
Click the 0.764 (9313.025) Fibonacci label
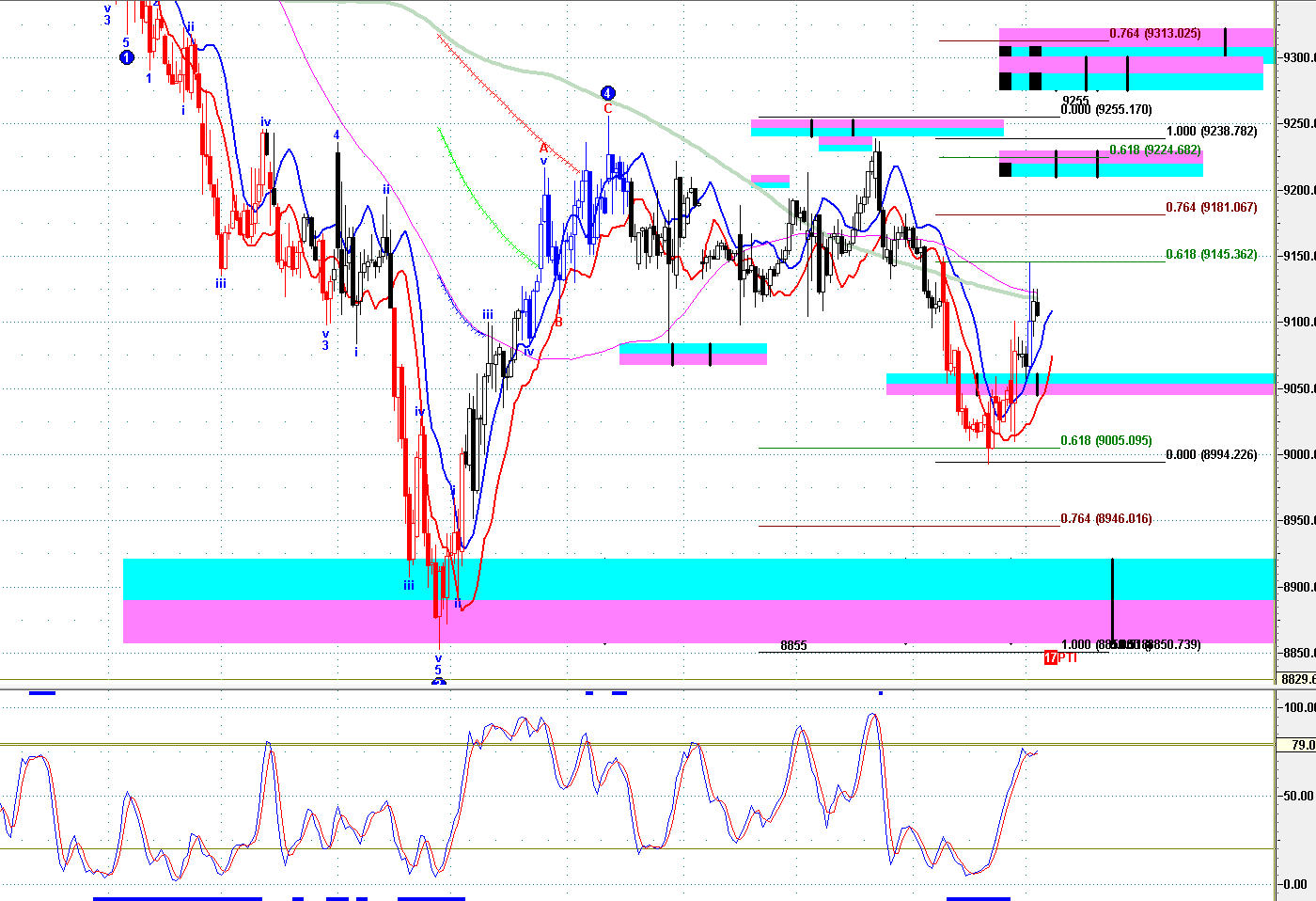[x=1154, y=34]
